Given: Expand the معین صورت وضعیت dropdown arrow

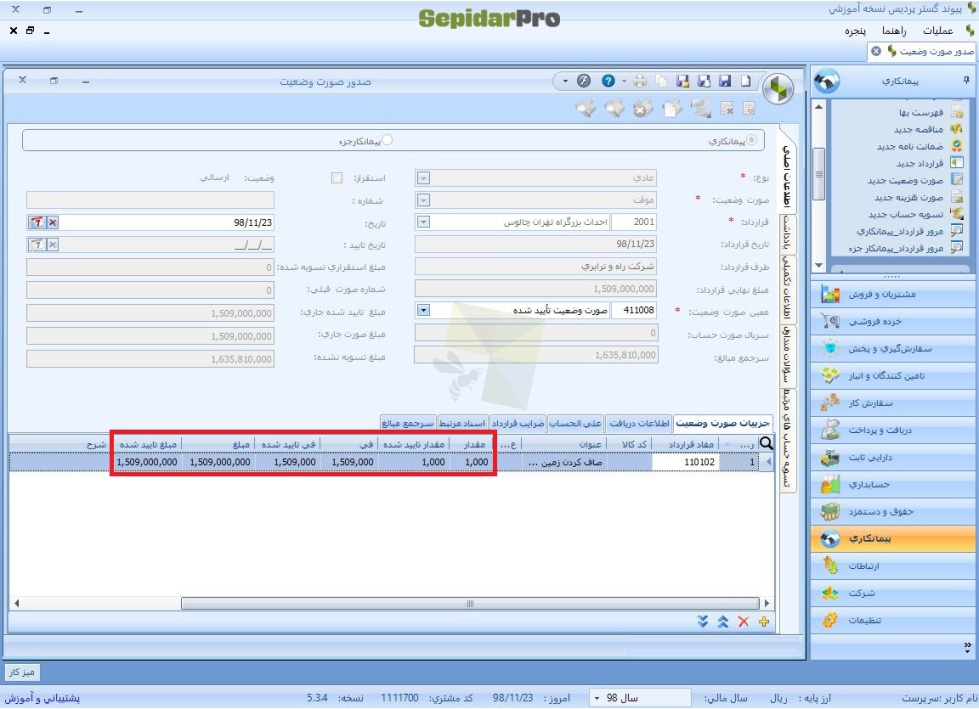Looking at the screenshot, I should tap(423, 310).
